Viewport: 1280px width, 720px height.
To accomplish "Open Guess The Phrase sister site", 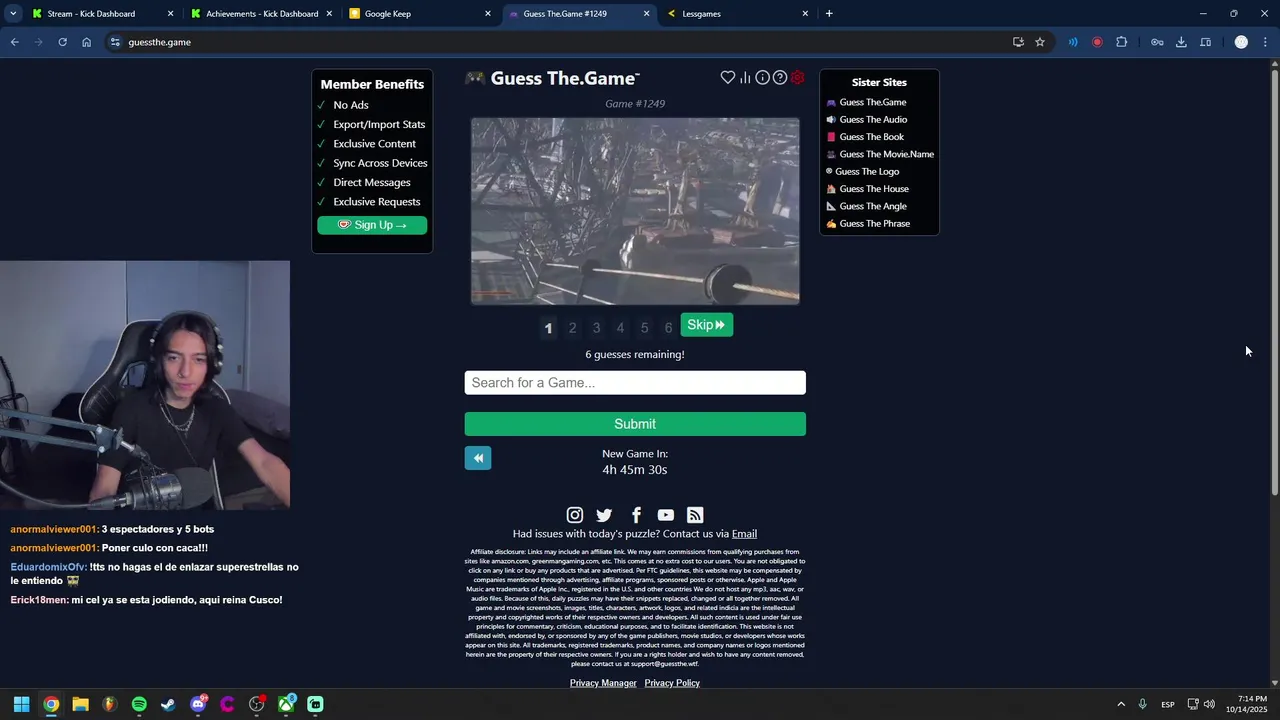I will [x=875, y=223].
